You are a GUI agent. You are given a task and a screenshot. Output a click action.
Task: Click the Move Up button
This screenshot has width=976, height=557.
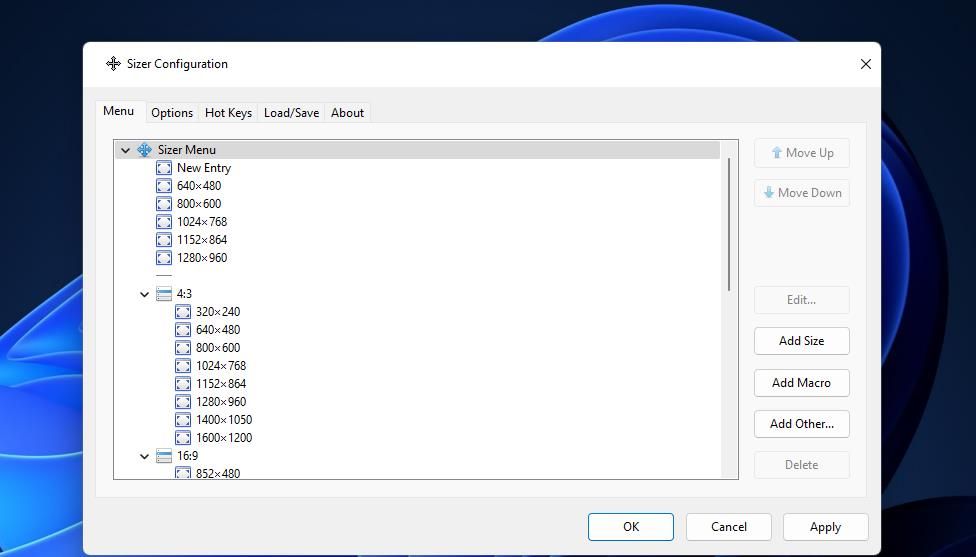point(802,153)
